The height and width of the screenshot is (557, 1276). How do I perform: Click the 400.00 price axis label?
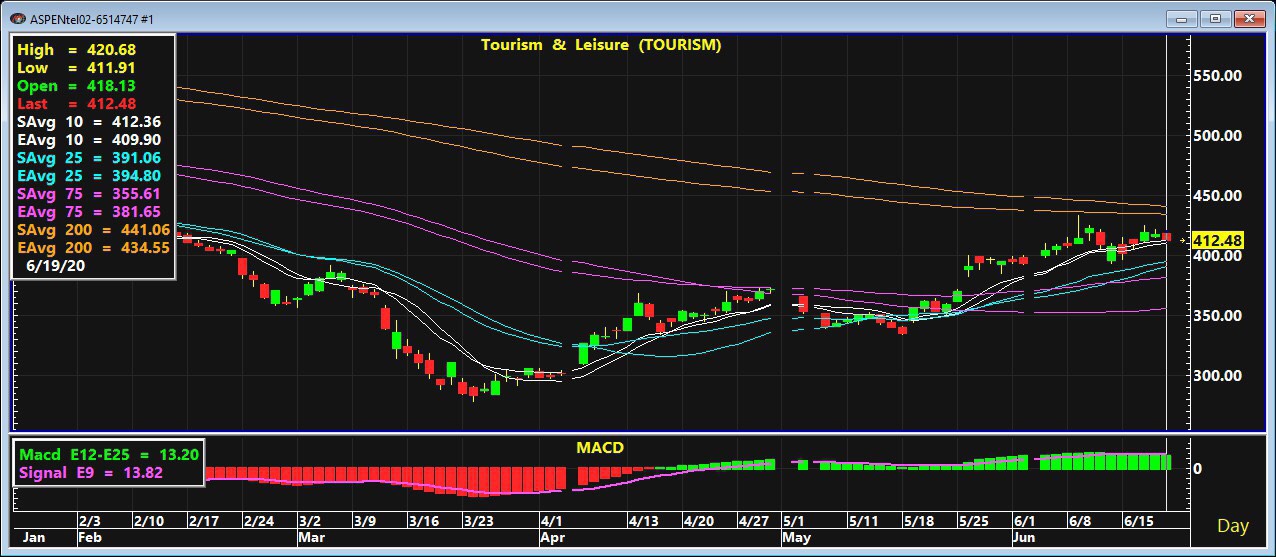1218,256
